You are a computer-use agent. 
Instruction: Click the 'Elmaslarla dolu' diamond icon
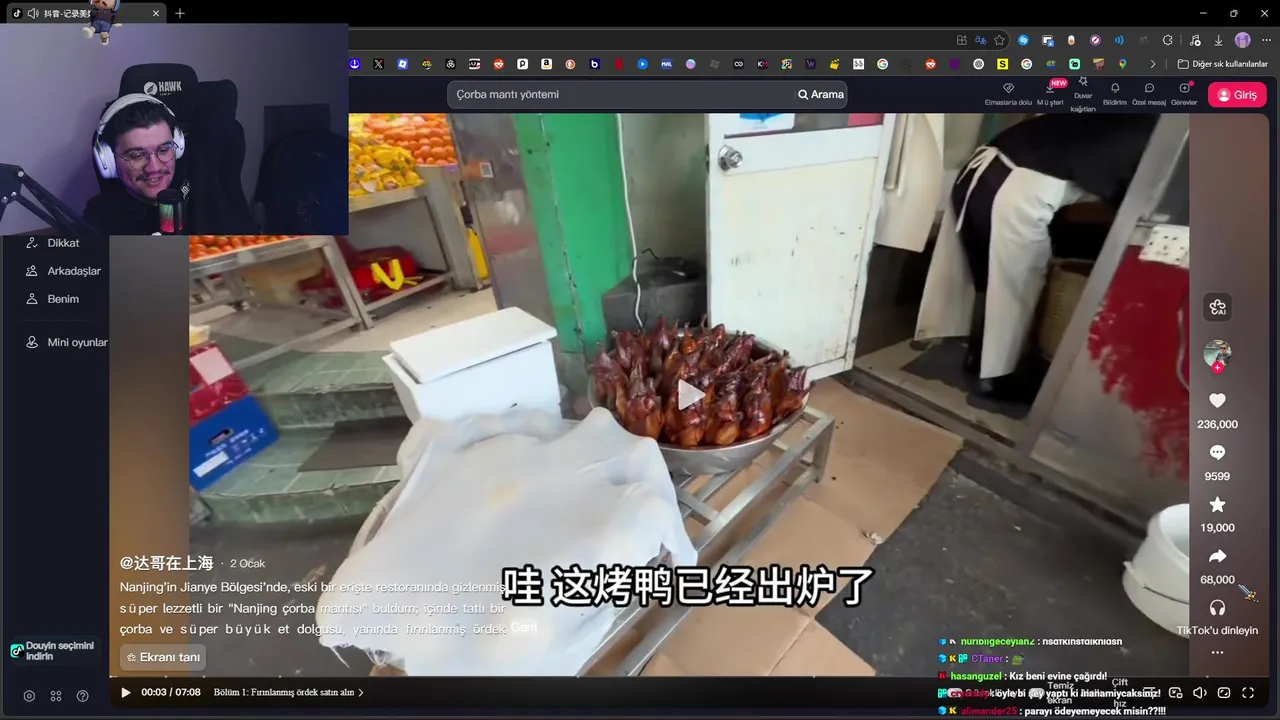click(x=1008, y=94)
